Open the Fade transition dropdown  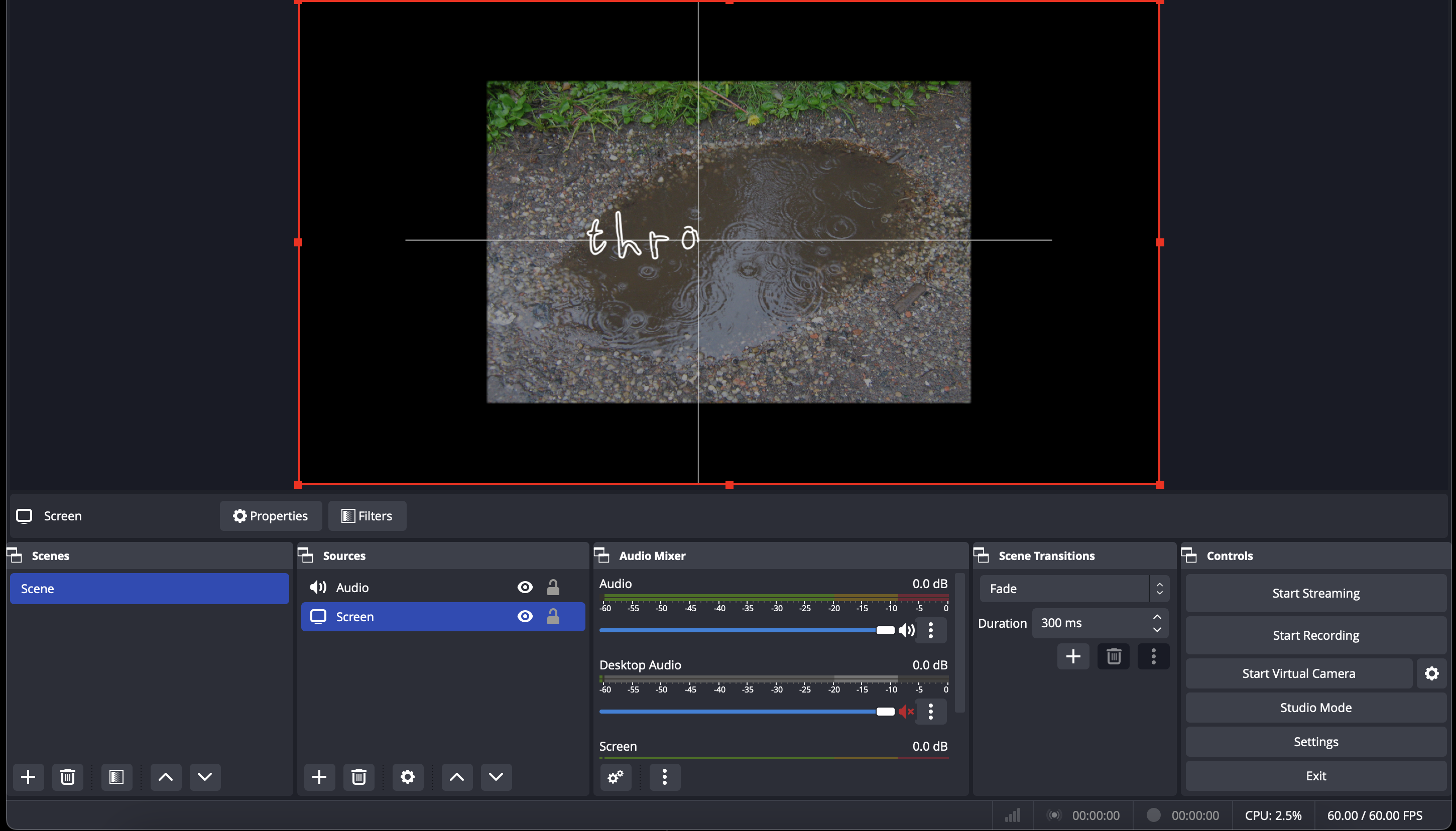pyautogui.click(x=1074, y=589)
